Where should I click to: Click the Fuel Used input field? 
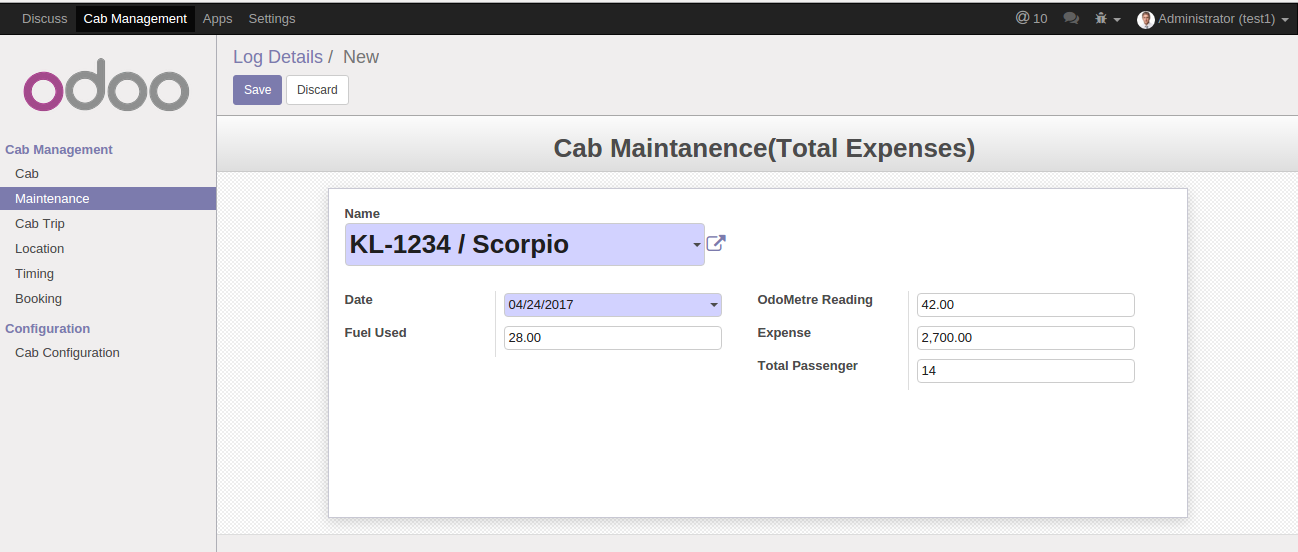pos(612,338)
